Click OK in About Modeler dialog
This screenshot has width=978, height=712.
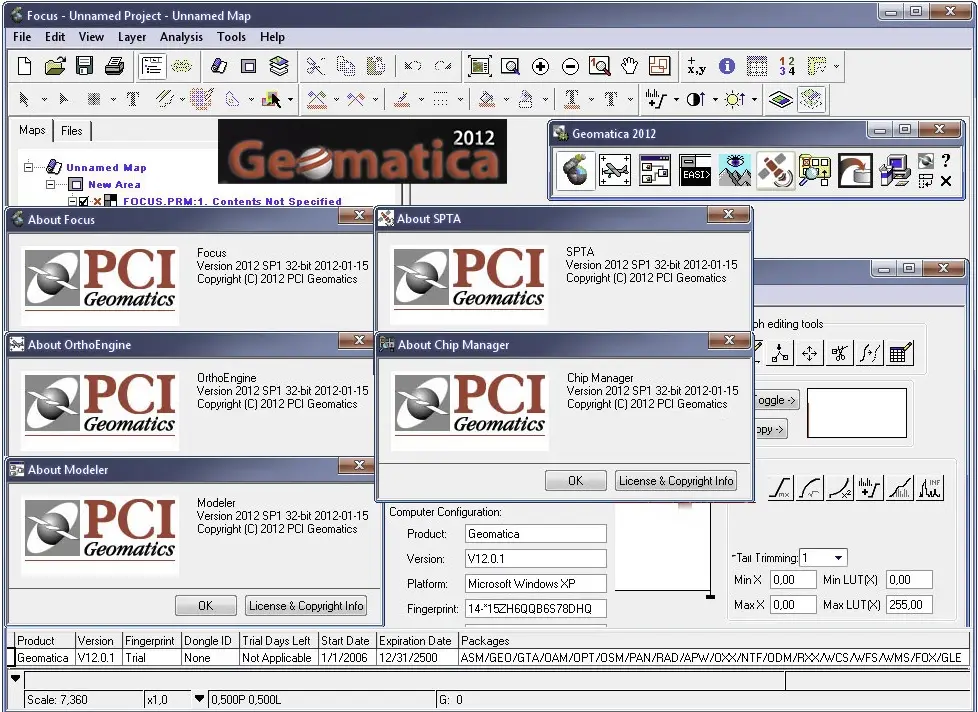click(205, 605)
